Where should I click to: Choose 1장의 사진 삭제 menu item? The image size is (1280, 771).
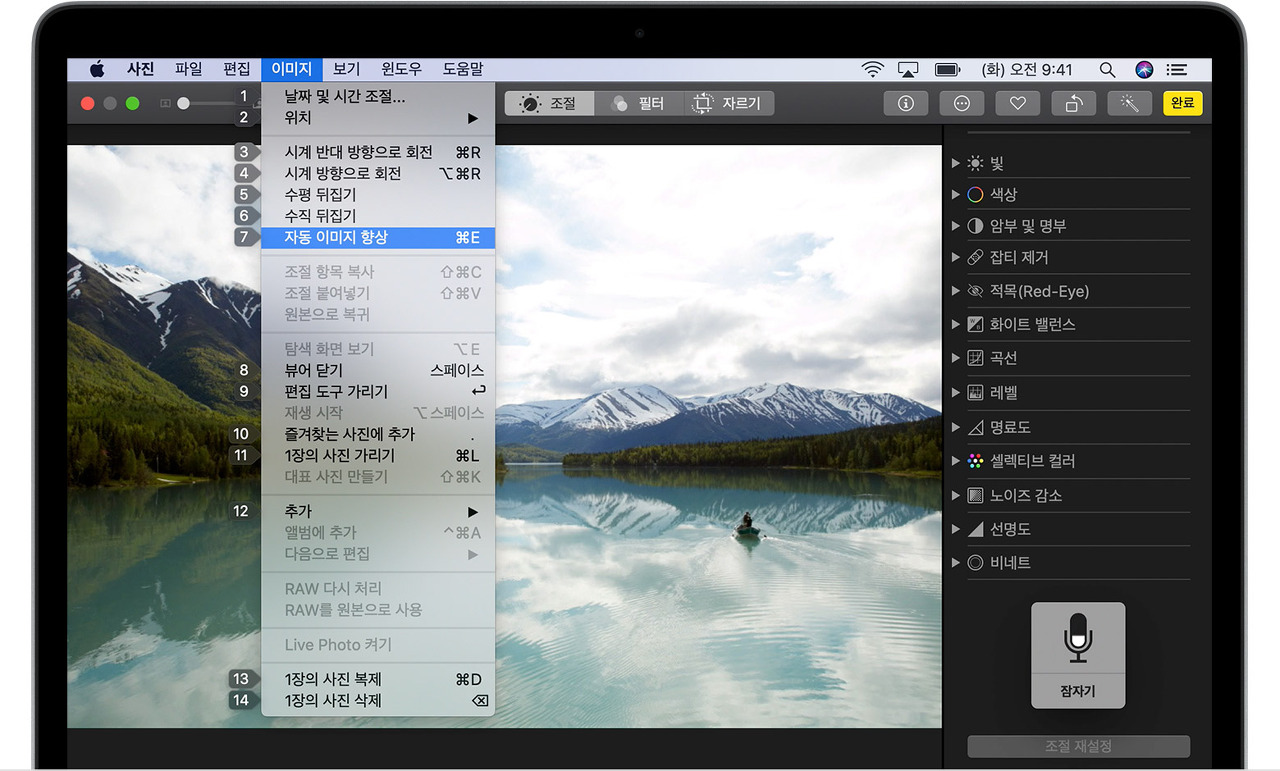pyautogui.click(x=378, y=700)
